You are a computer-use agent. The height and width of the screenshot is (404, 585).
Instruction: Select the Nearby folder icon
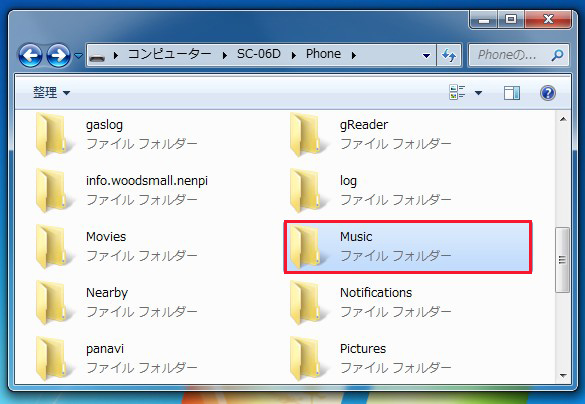(x=53, y=302)
